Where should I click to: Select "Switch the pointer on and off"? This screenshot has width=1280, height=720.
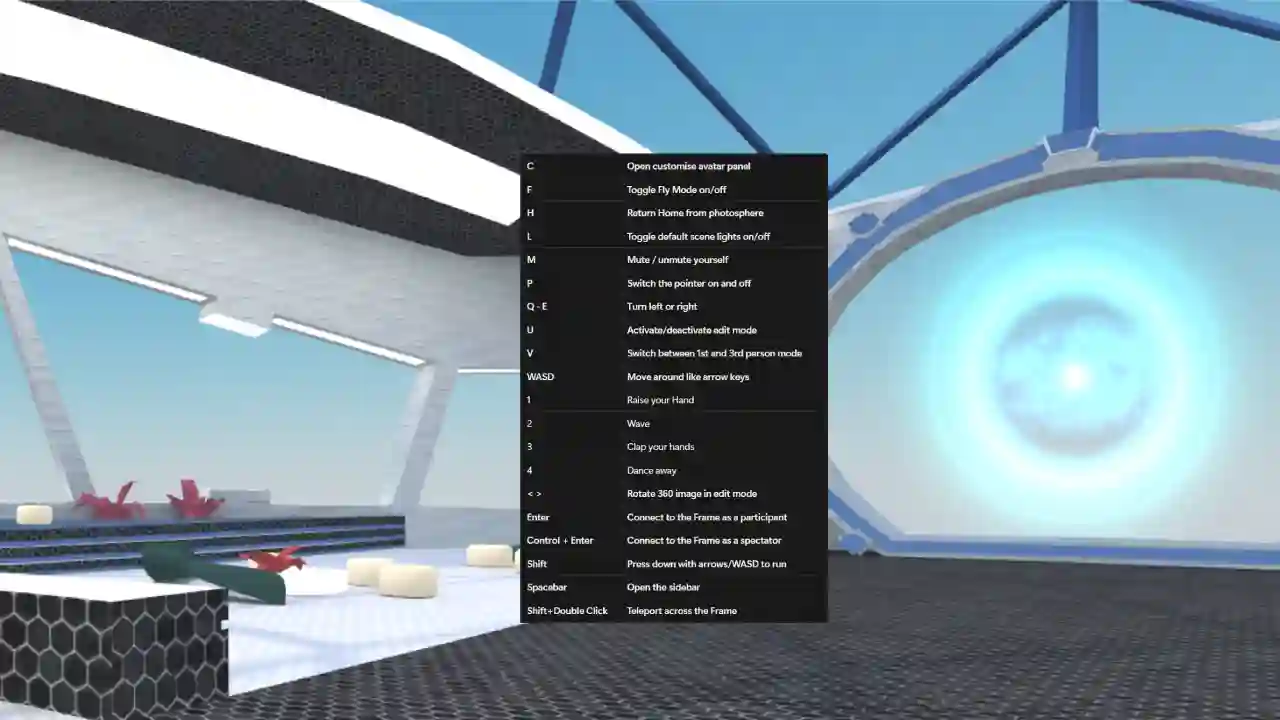[689, 283]
